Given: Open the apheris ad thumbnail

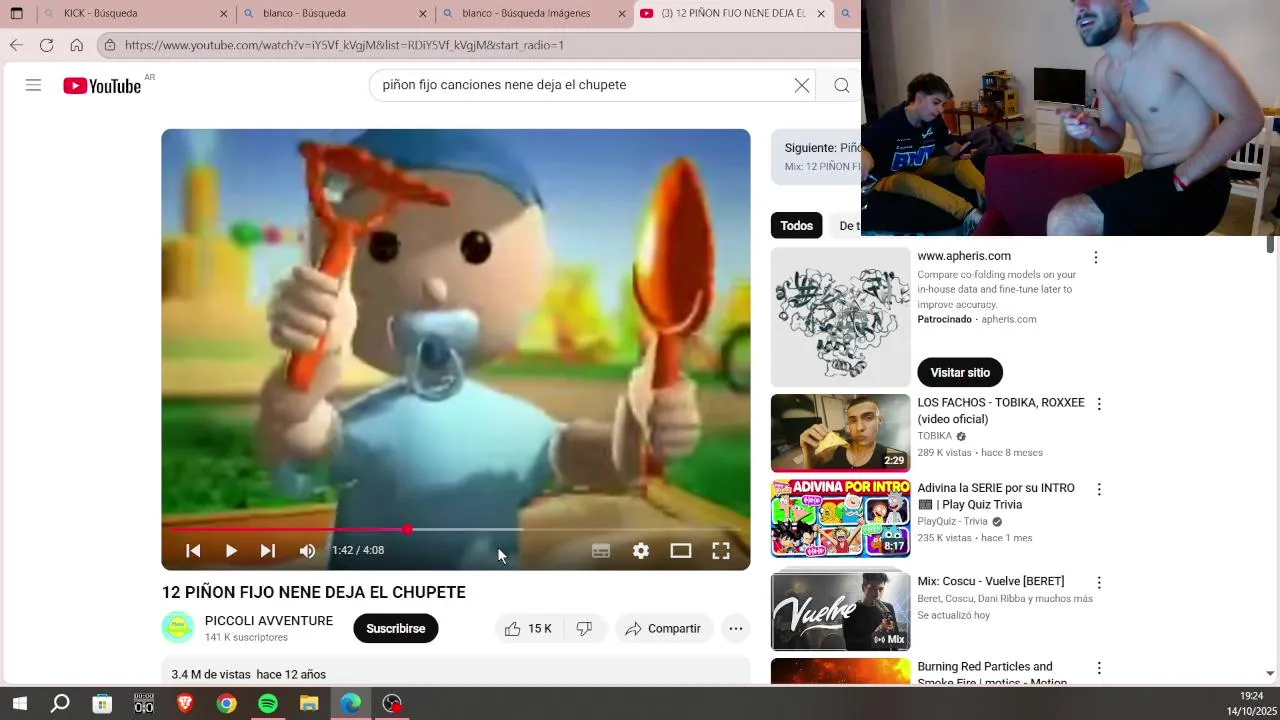Looking at the screenshot, I should pyautogui.click(x=841, y=317).
